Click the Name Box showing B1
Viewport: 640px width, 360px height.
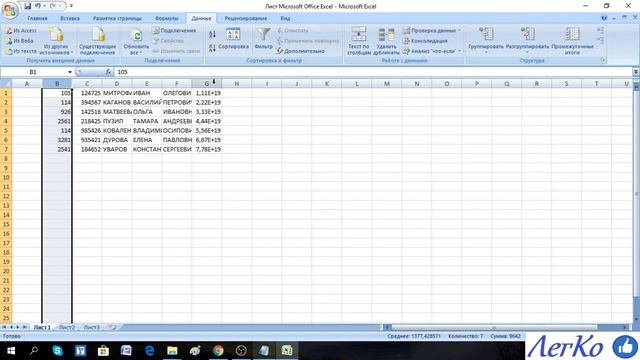click(34, 72)
